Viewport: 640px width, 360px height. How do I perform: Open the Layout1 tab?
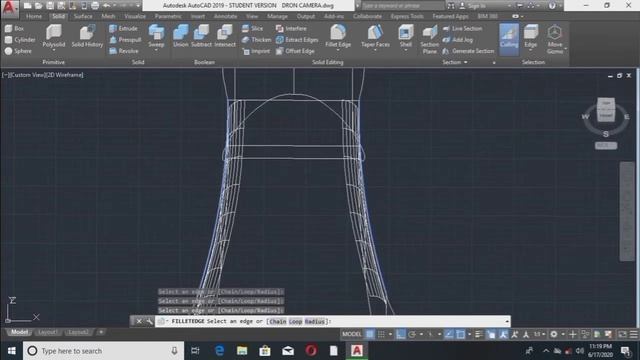(47, 332)
